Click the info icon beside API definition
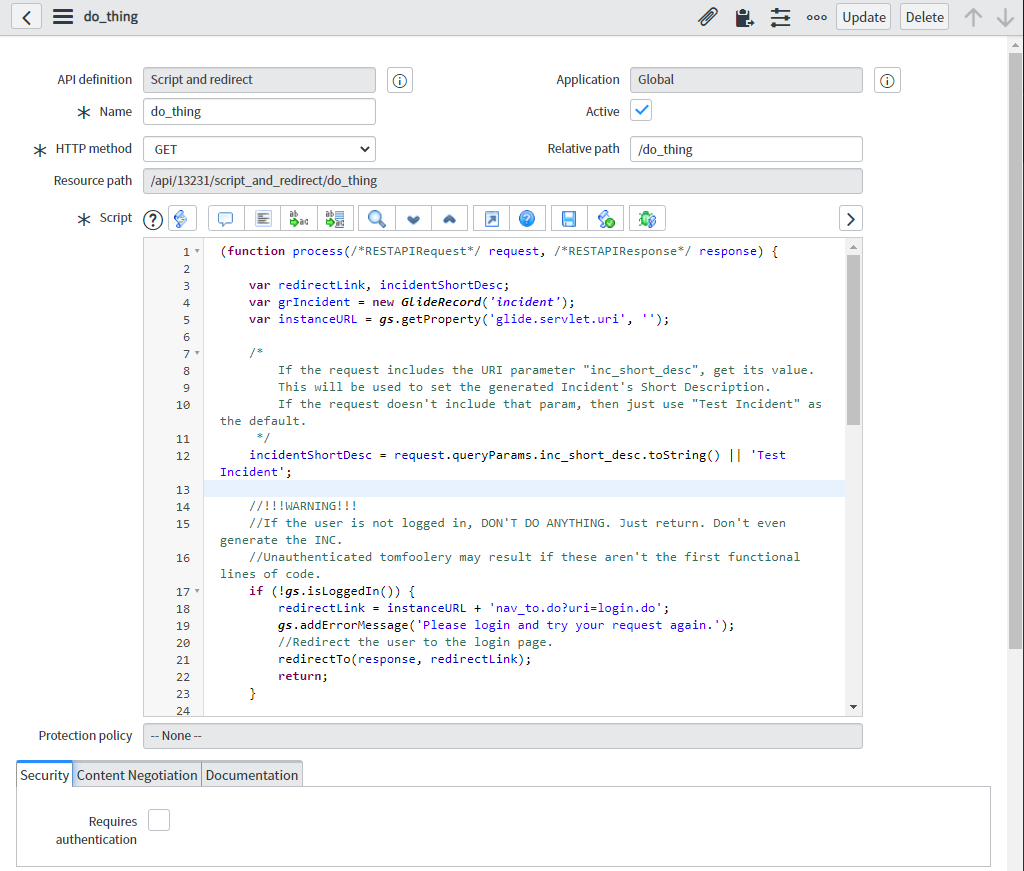The width and height of the screenshot is (1024, 871). pyautogui.click(x=399, y=81)
